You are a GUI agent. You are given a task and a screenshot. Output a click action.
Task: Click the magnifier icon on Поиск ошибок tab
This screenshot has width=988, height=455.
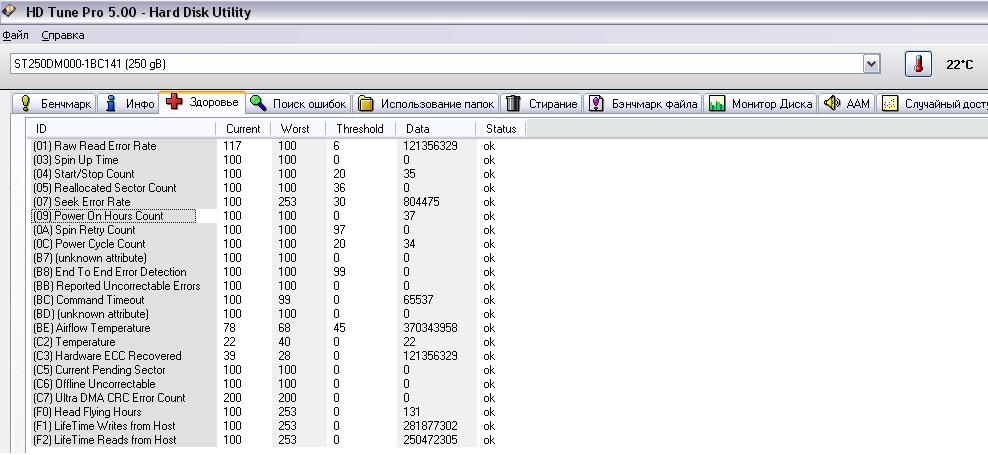pos(258,103)
